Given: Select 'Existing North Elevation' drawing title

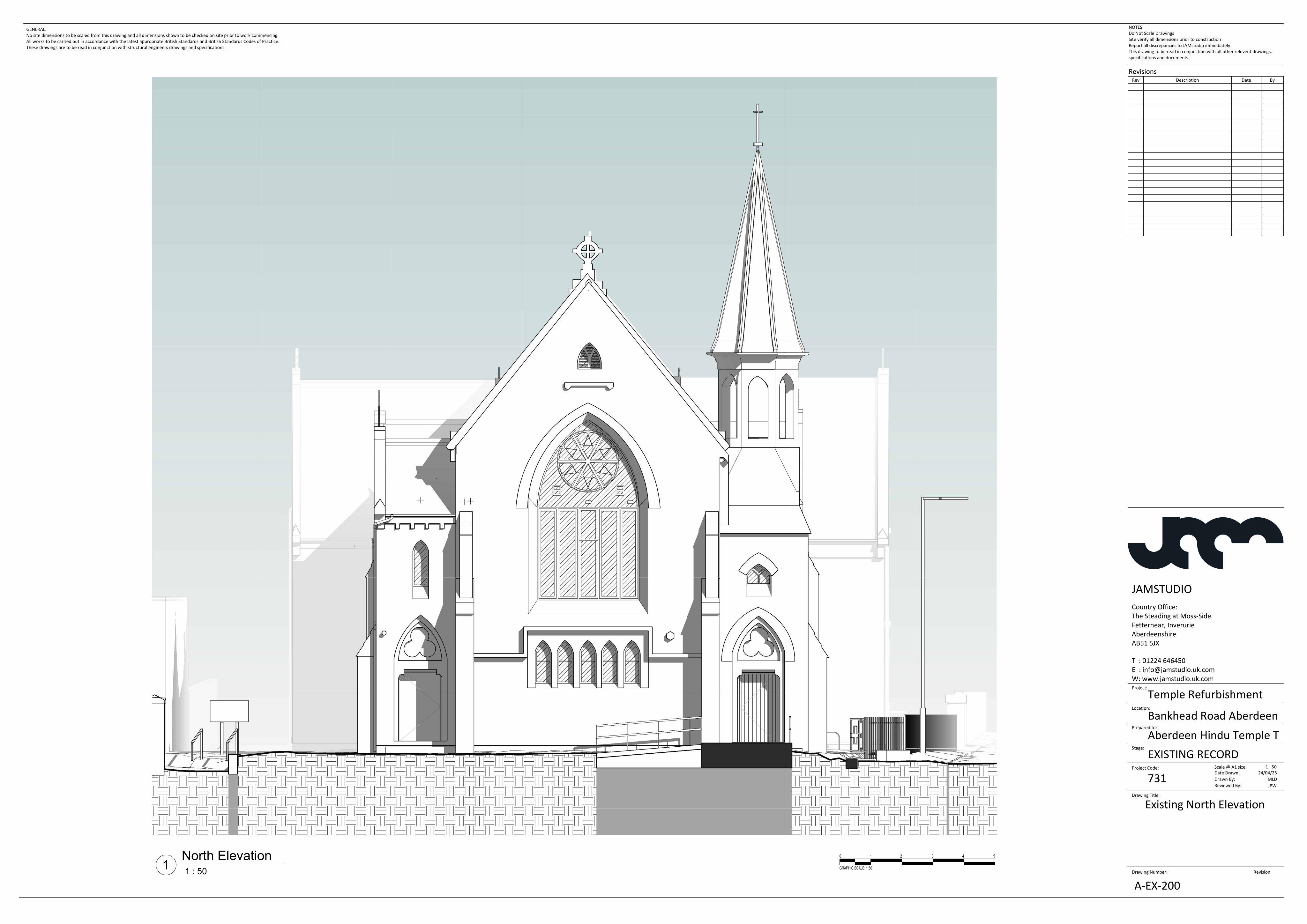Looking at the screenshot, I should tap(1205, 804).
